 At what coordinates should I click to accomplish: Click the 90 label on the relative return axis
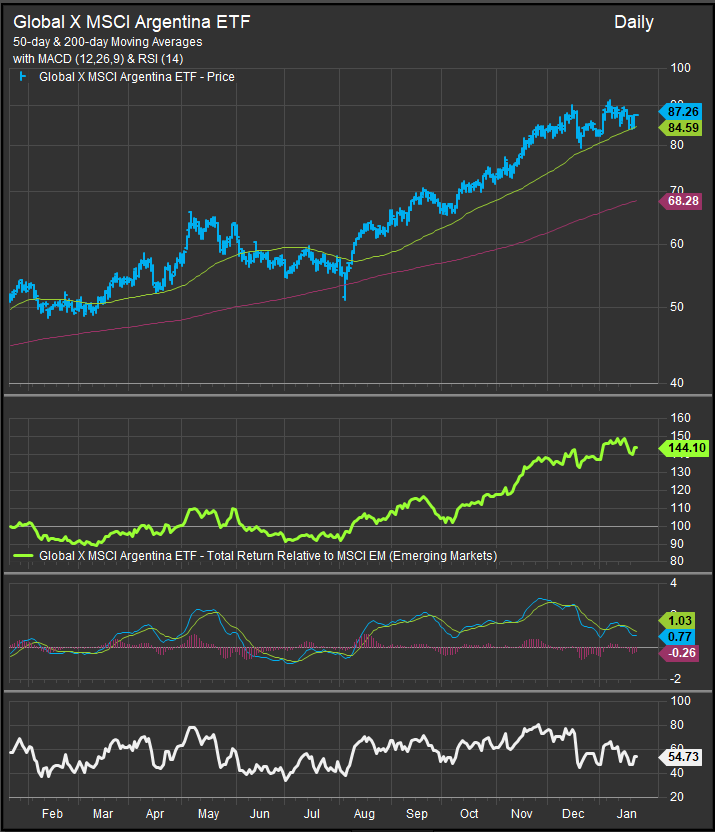(677, 544)
